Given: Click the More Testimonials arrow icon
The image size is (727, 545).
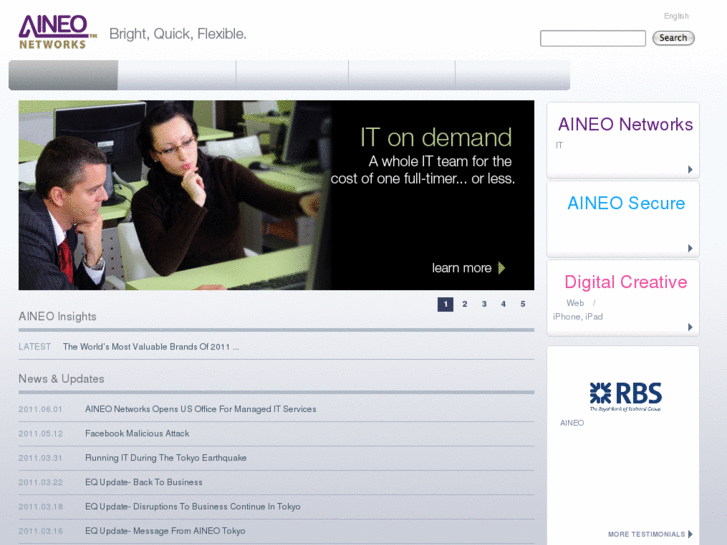Looking at the screenshot, I should point(690,534).
